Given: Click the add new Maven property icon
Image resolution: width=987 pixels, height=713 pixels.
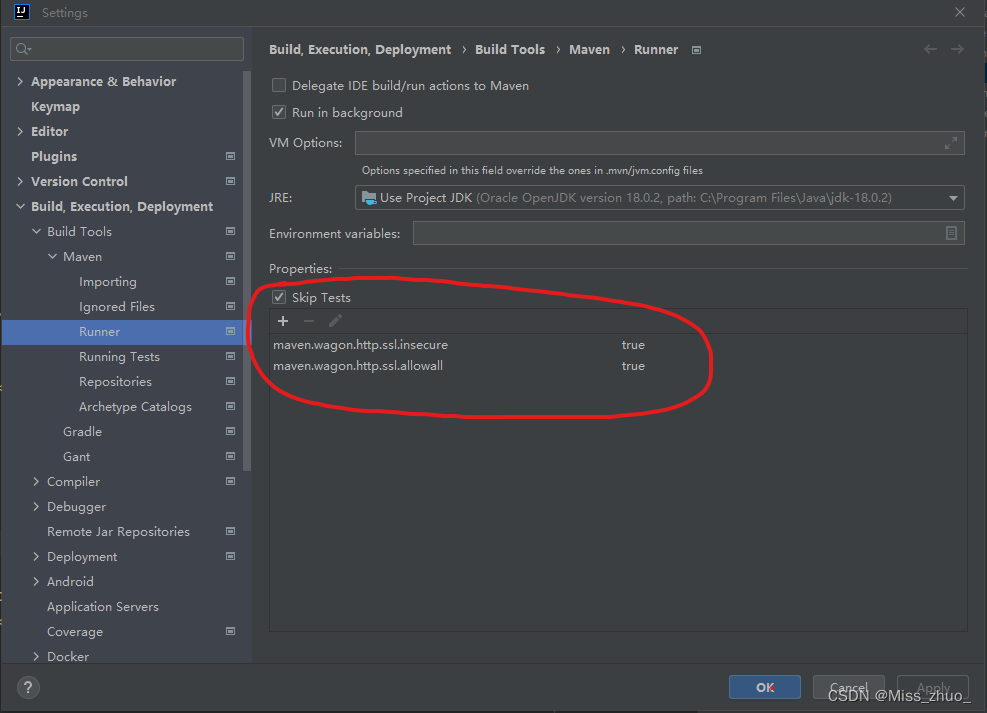Looking at the screenshot, I should [282, 320].
